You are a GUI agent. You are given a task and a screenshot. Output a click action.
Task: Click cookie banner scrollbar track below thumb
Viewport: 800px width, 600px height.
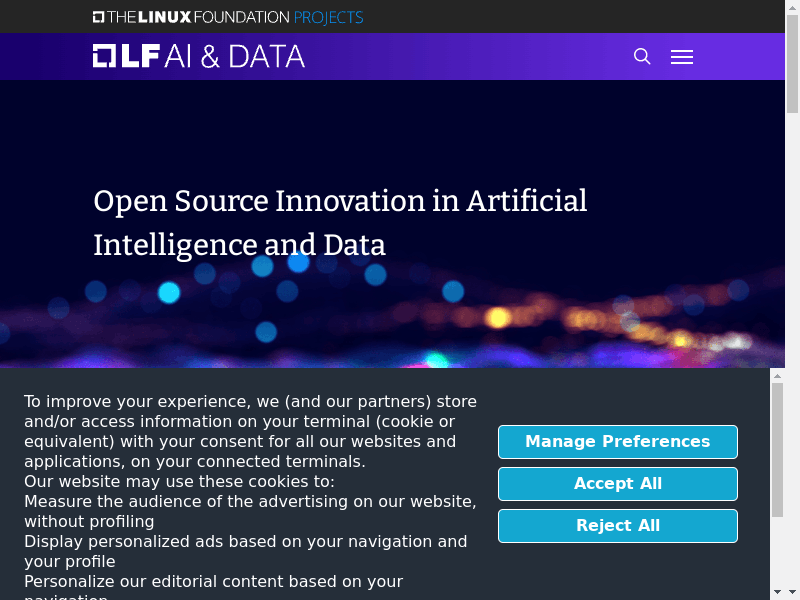[x=777, y=551]
